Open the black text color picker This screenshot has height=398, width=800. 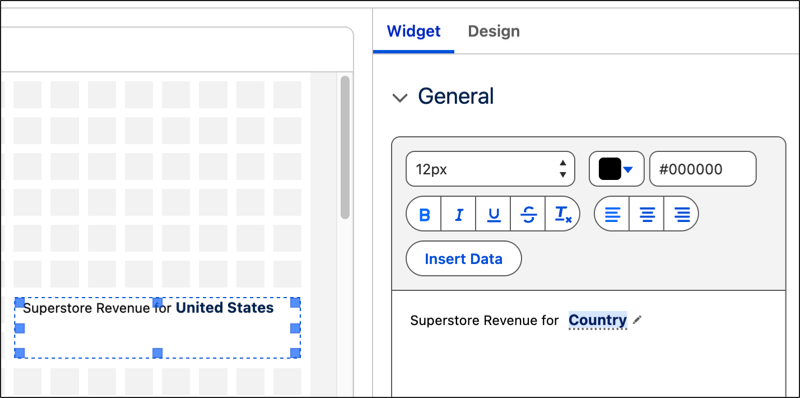[616, 169]
